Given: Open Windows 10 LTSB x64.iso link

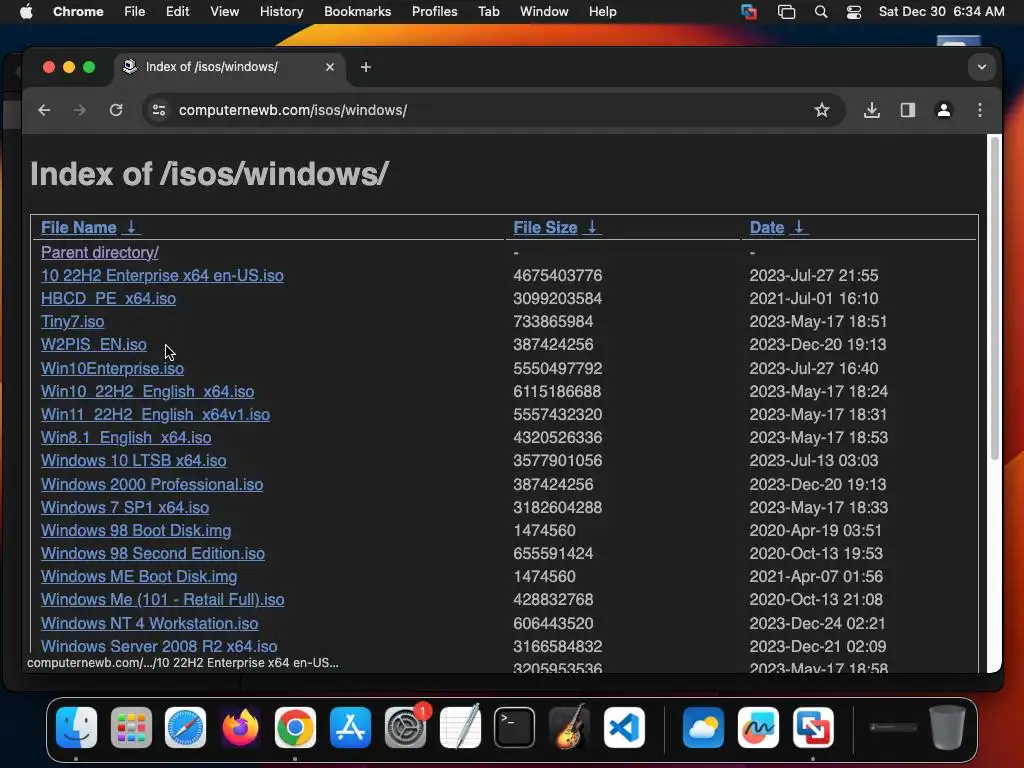Looking at the screenshot, I should point(134,461).
